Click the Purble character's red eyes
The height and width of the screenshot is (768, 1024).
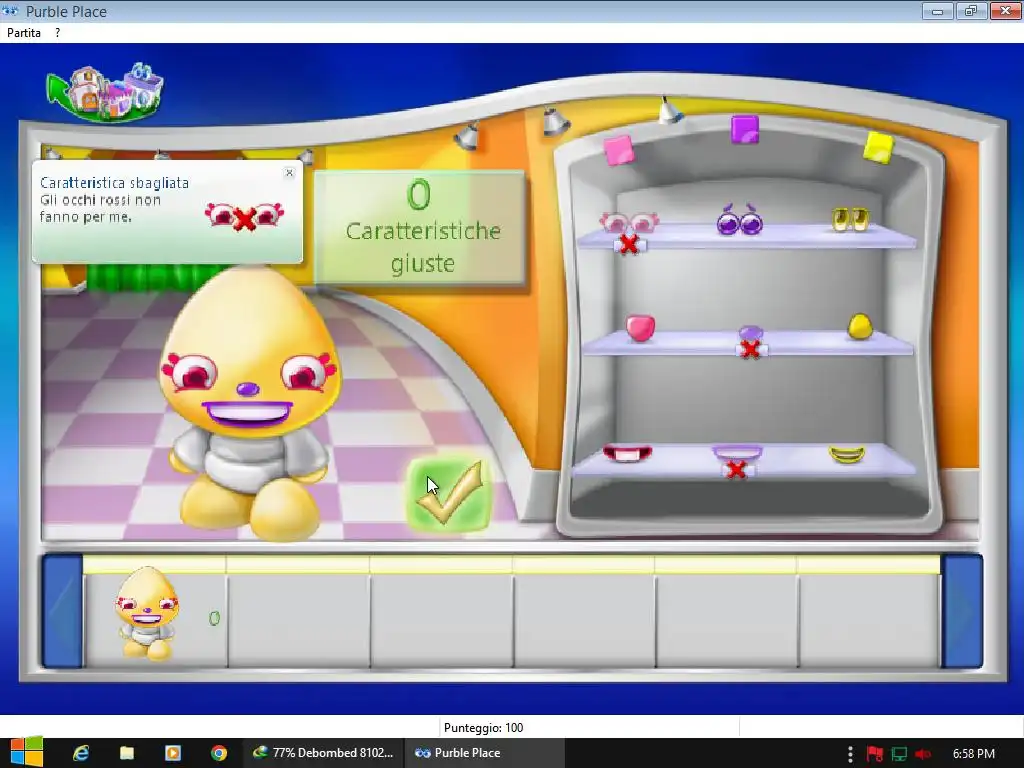(x=248, y=372)
